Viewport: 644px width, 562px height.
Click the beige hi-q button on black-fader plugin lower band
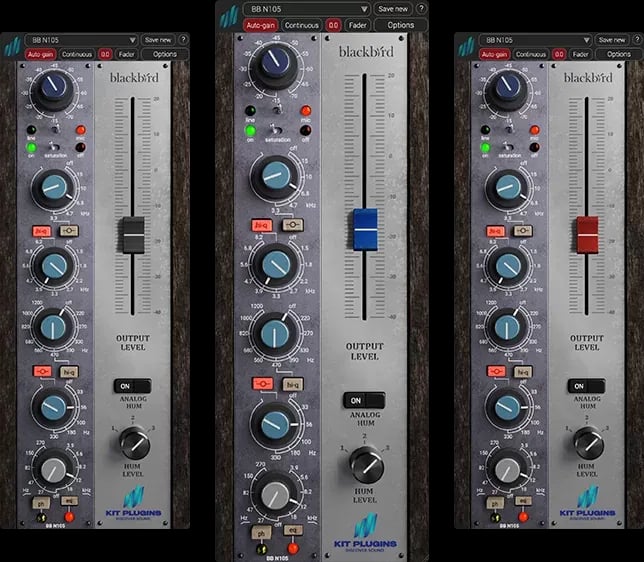(x=69, y=372)
